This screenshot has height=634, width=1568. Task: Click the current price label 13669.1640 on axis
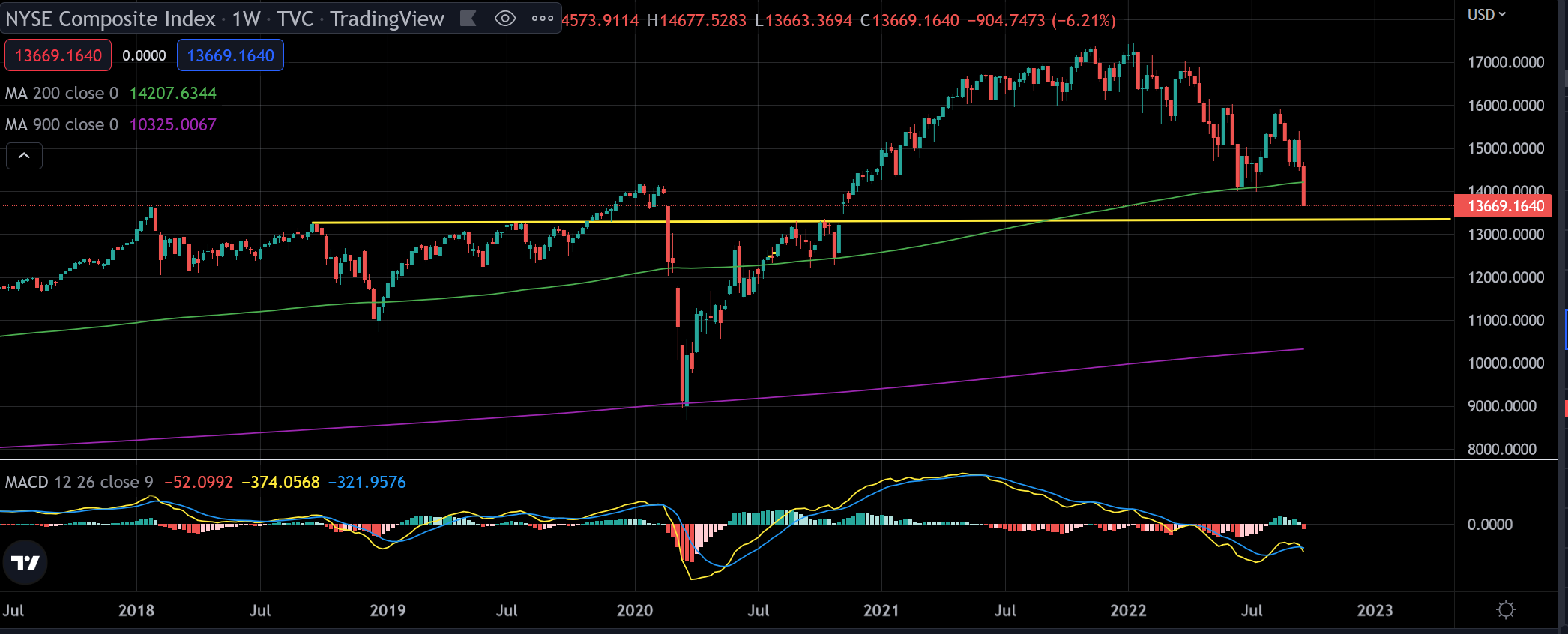coord(1503,206)
